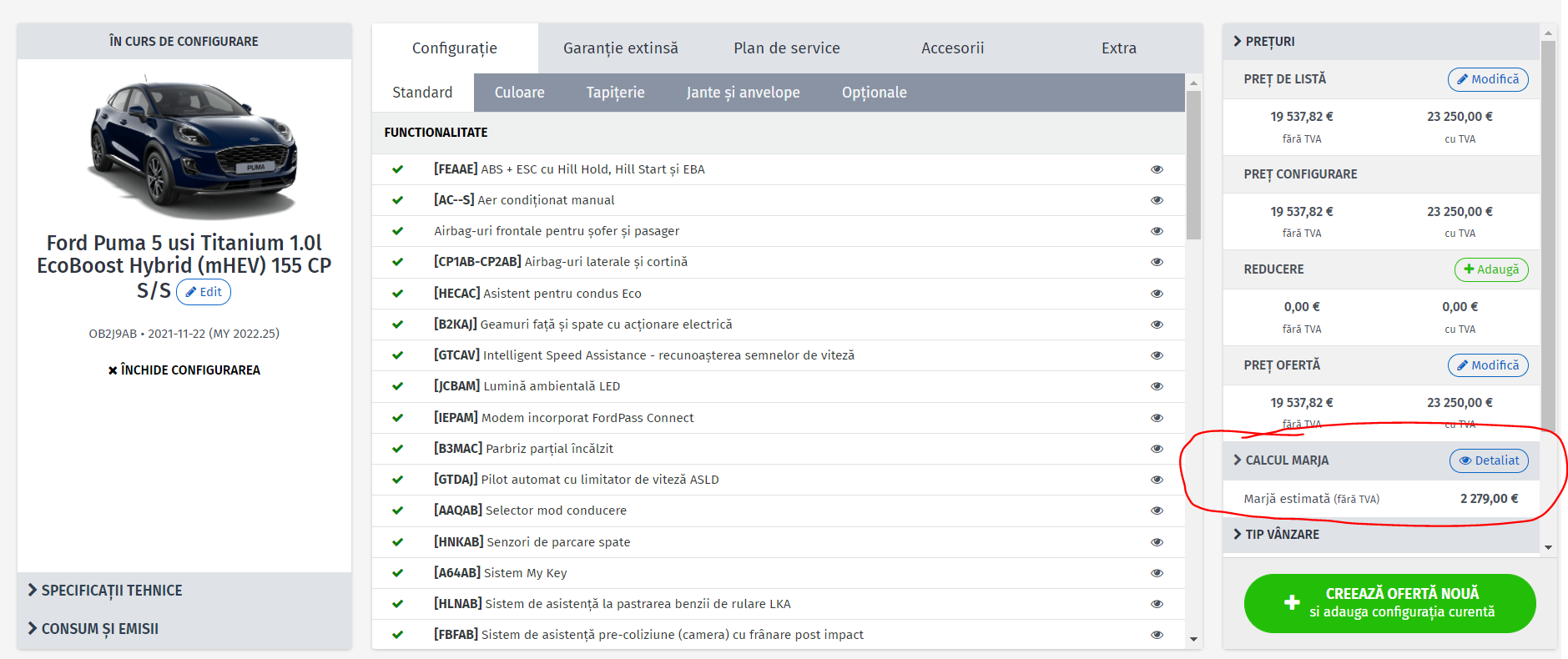
Task: Switch to Garanție extinsă tab
Action: pyautogui.click(x=621, y=48)
